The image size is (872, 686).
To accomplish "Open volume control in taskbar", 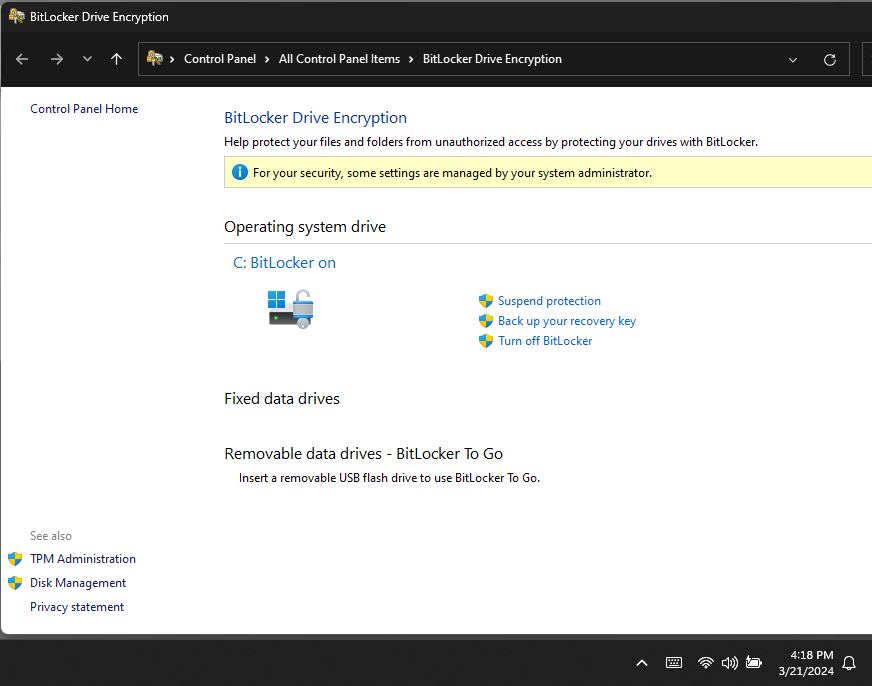I will [x=729, y=663].
